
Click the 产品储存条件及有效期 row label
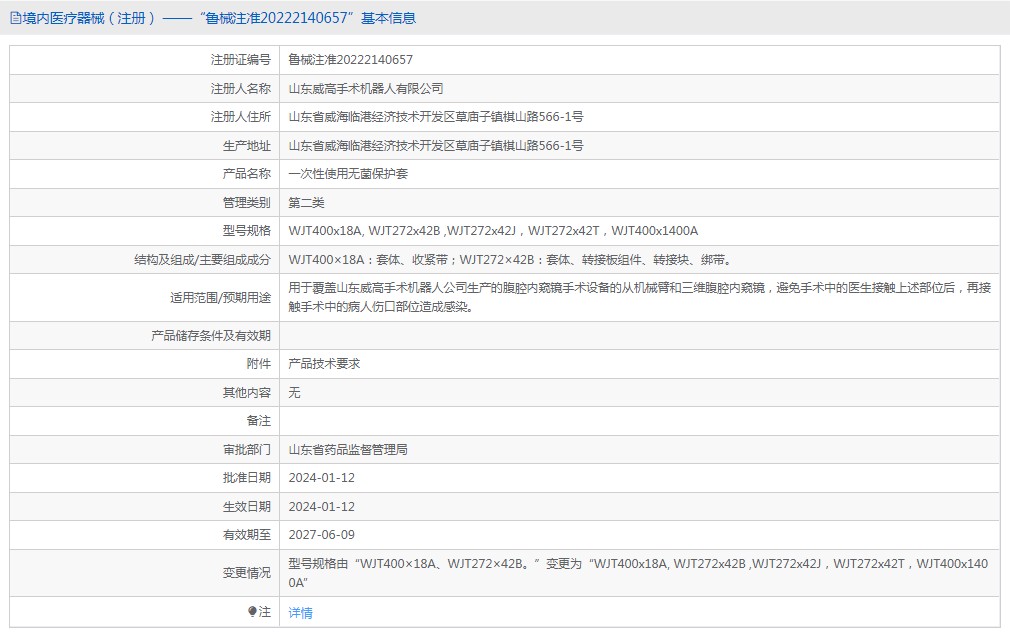point(211,336)
